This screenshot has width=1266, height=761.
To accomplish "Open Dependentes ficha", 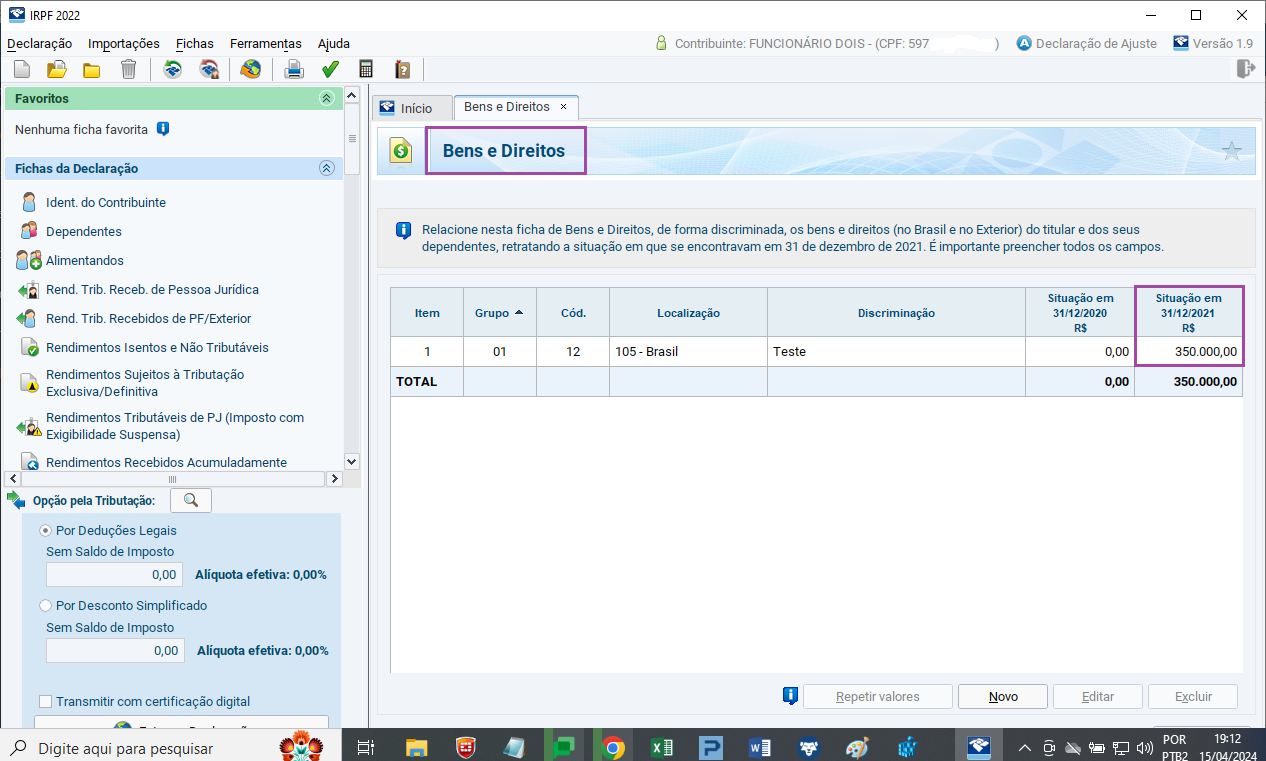I will (x=84, y=231).
